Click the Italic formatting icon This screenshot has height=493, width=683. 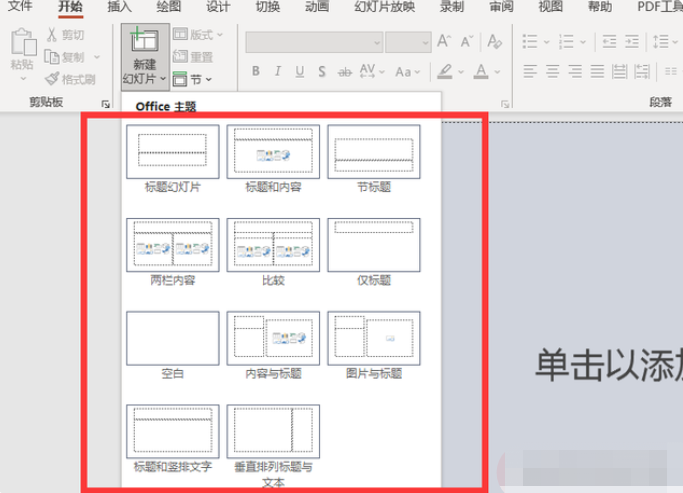click(280, 72)
